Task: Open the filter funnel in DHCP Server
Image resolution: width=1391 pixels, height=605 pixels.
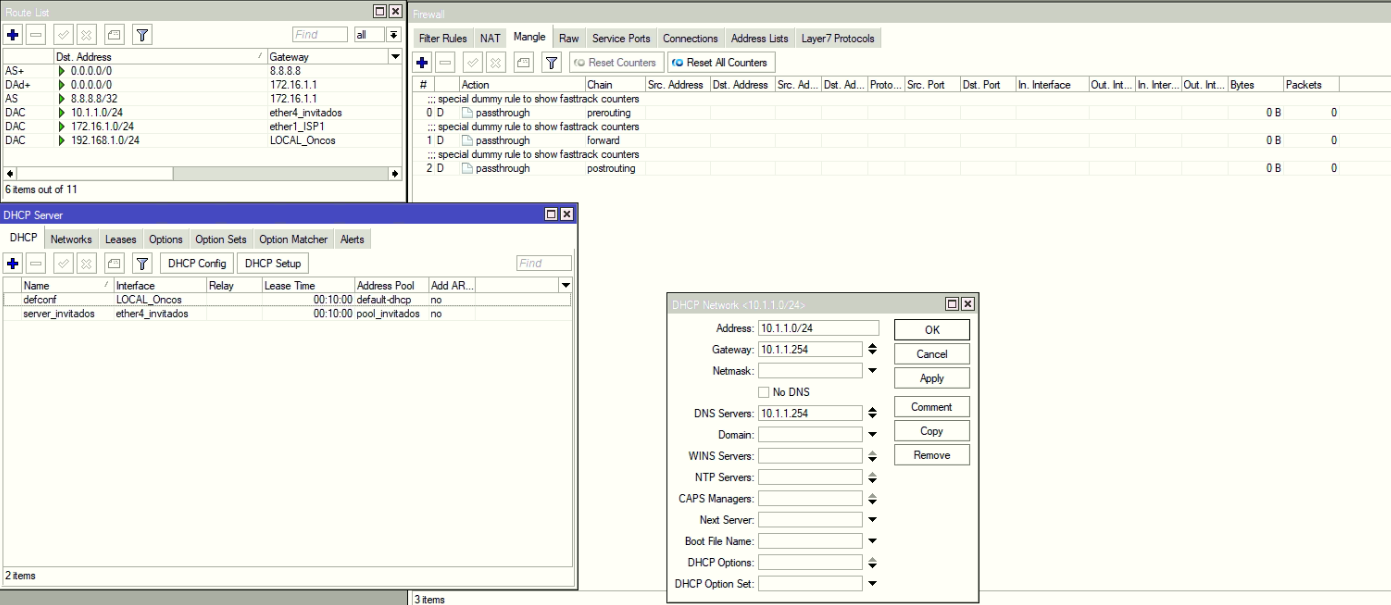Action: coord(141,263)
